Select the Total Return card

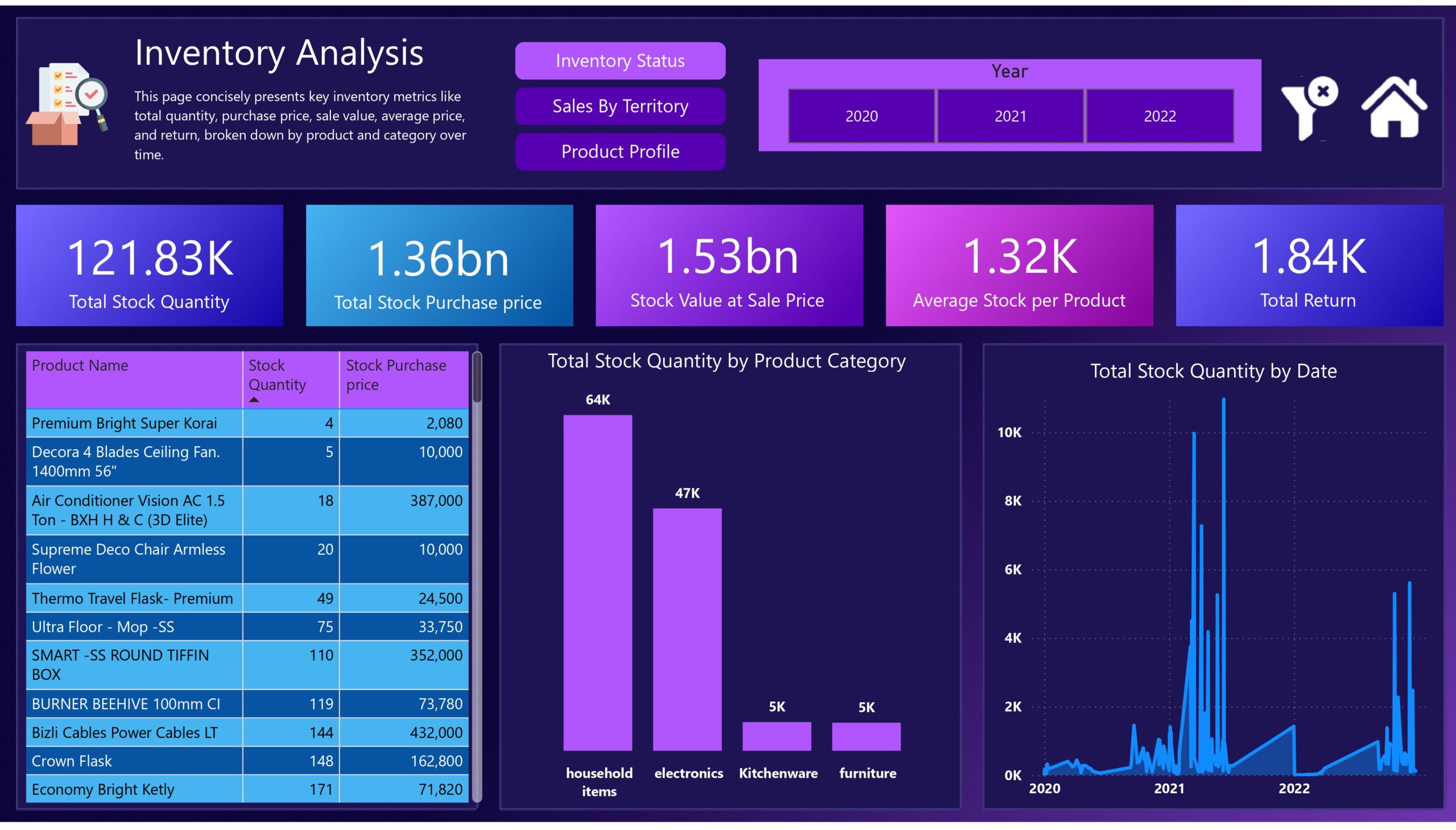point(1309,265)
